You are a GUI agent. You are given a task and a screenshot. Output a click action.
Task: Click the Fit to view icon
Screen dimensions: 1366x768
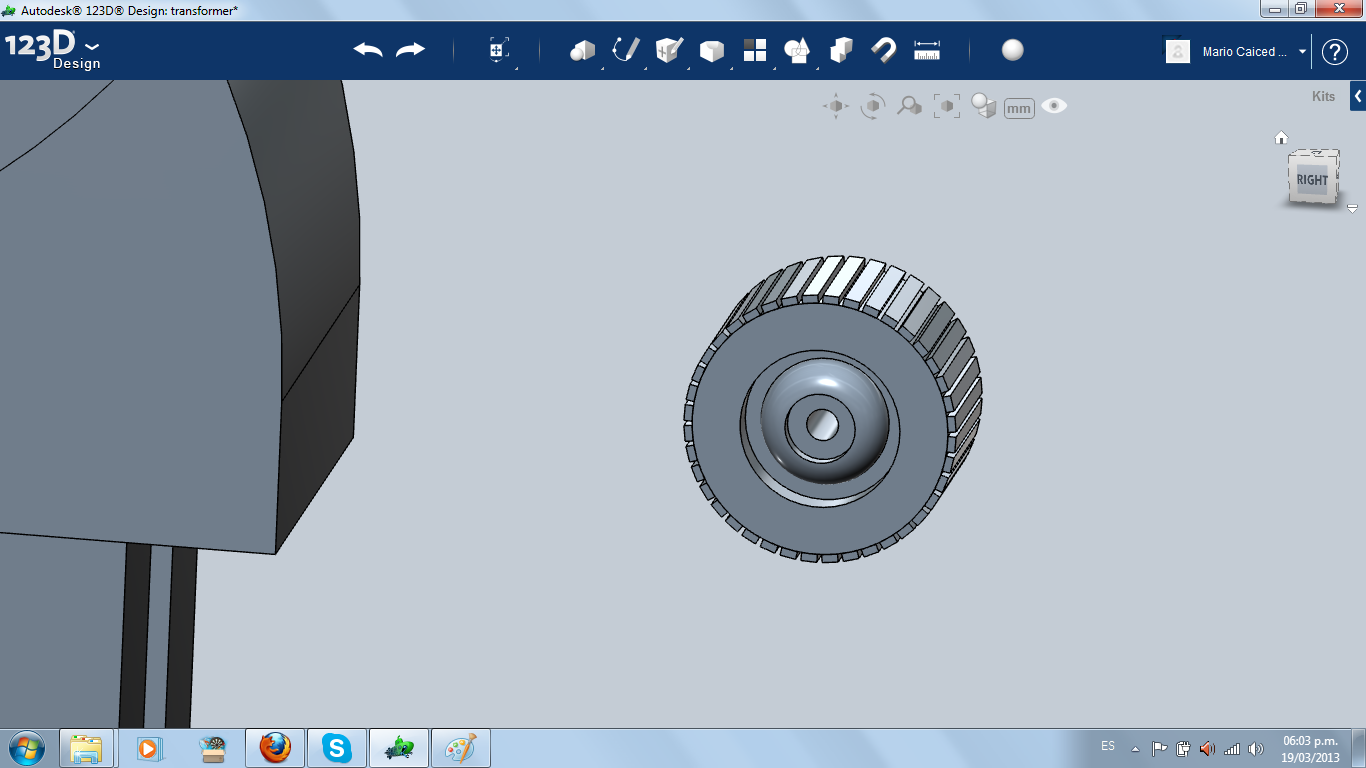click(x=946, y=106)
